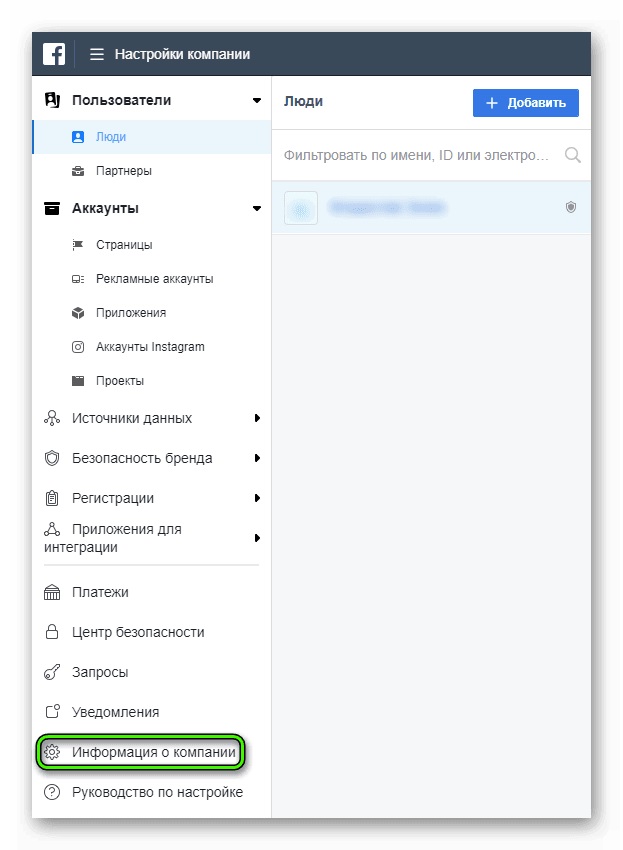
Task: Open the hamburger menu beside Настройки компании
Action: point(97,54)
